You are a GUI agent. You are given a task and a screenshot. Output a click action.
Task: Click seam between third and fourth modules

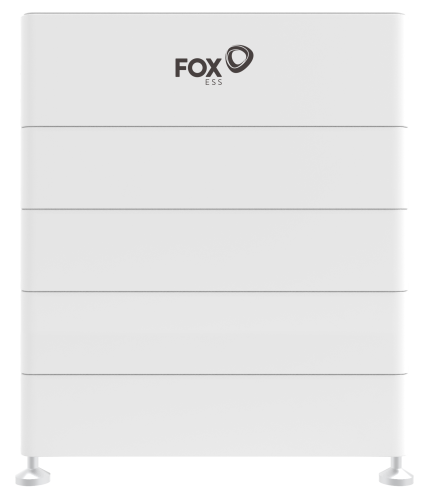[x=214, y=292]
